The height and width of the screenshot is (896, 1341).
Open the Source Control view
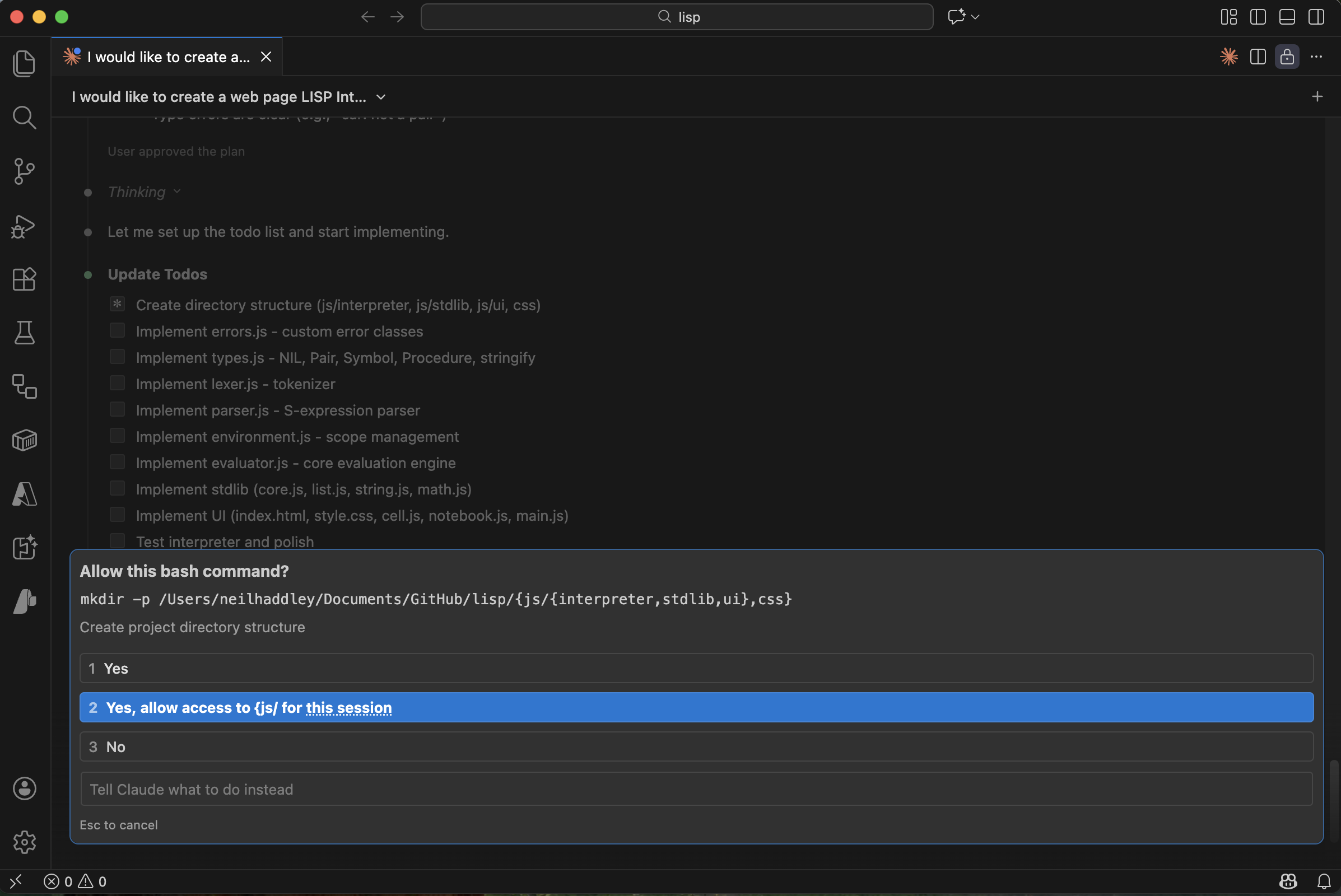pyautogui.click(x=24, y=171)
